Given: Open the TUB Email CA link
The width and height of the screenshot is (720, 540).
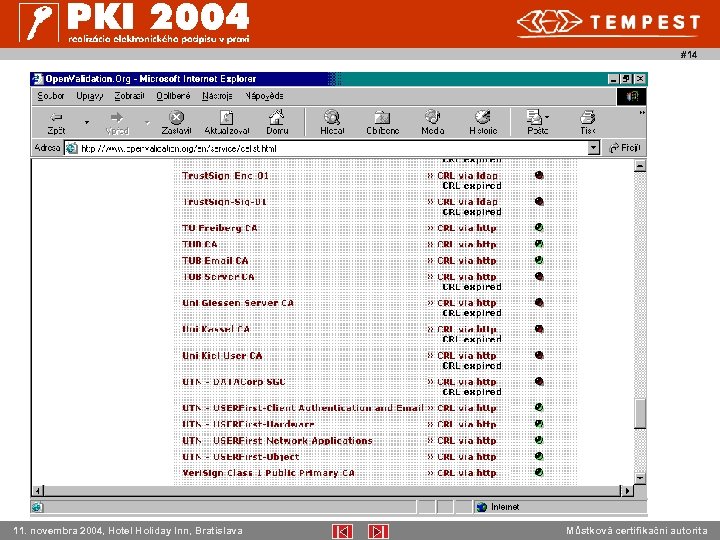Looking at the screenshot, I should pyautogui.click(x=215, y=261).
